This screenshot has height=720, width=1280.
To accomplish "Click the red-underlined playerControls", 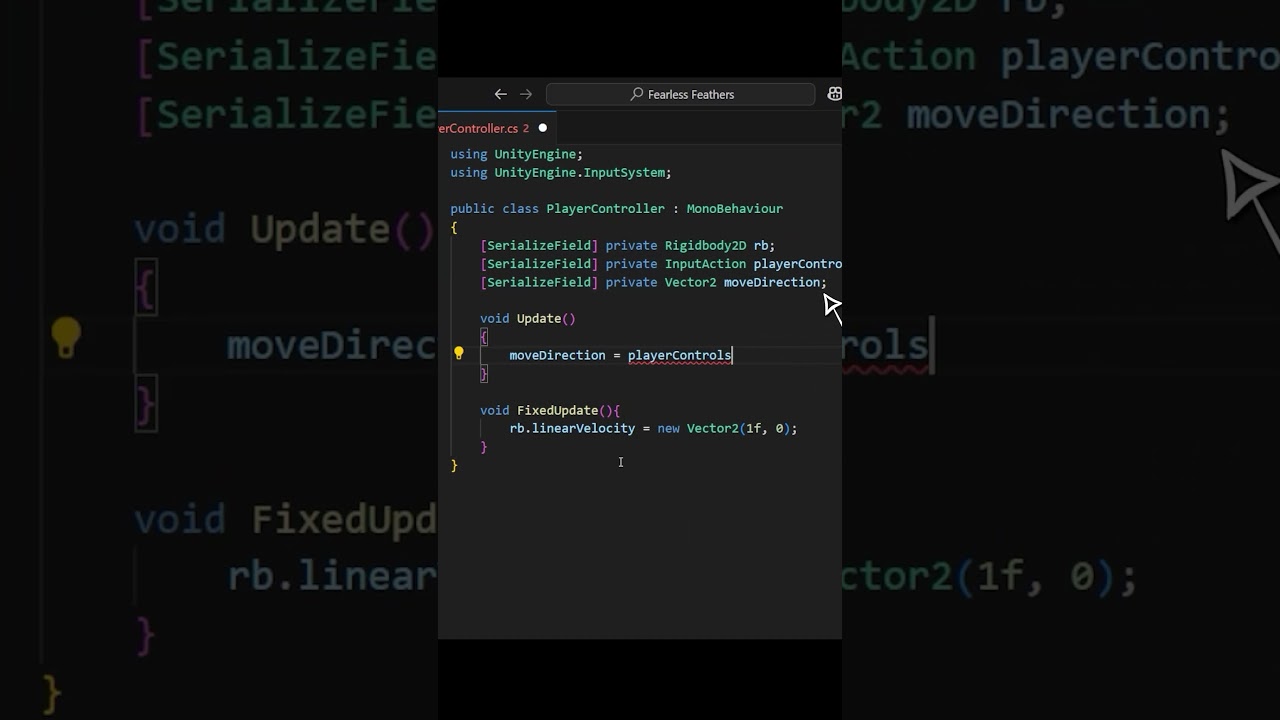I will coord(680,356).
